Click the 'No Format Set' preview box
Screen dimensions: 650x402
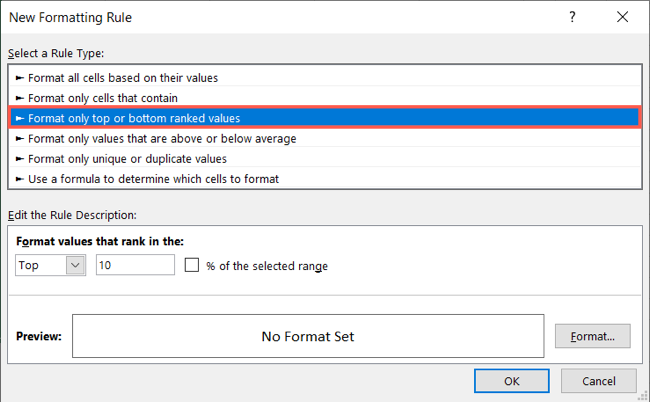click(308, 336)
